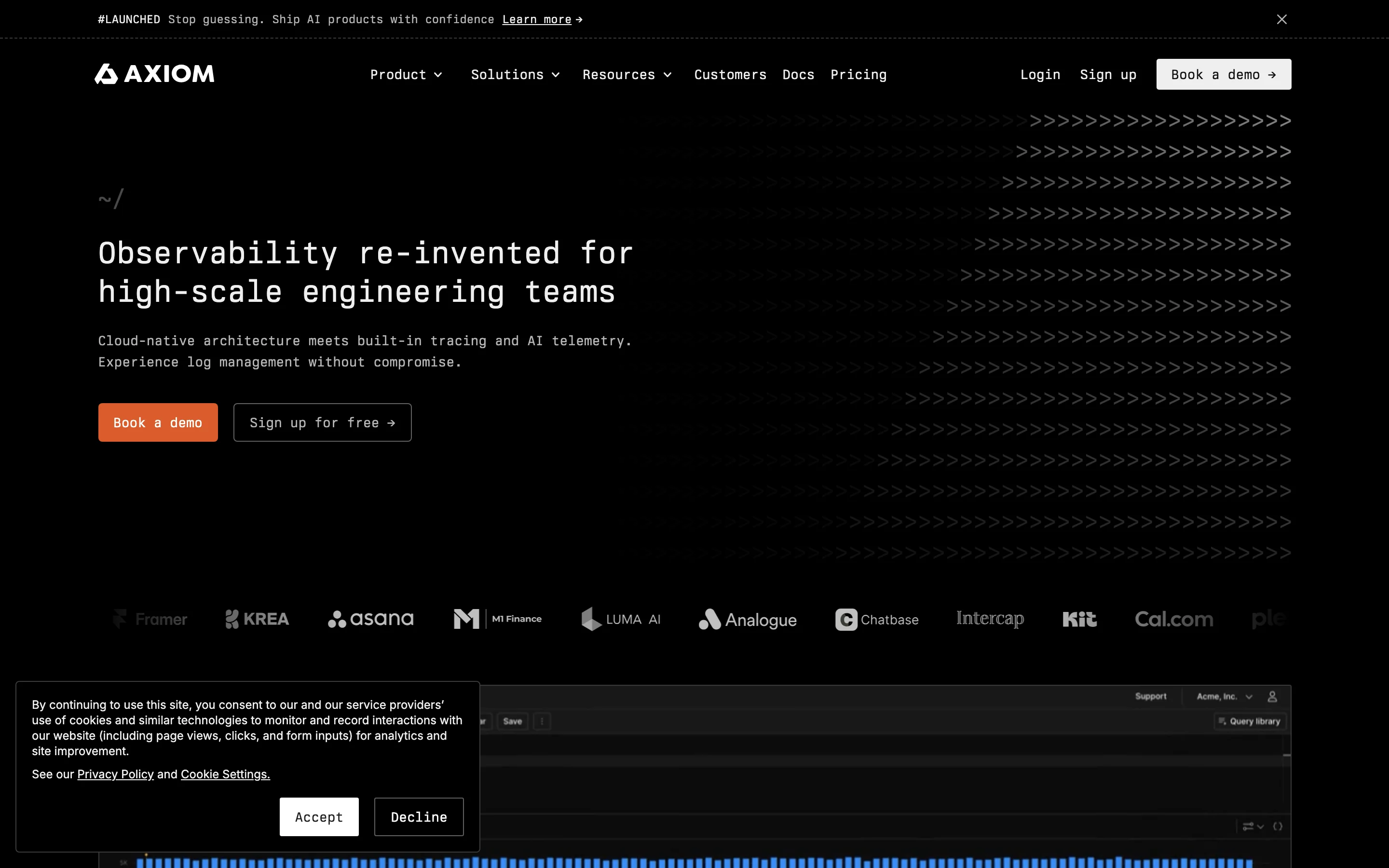Click the KREA logo
This screenshot has height=868, width=1389.
(x=257, y=619)
